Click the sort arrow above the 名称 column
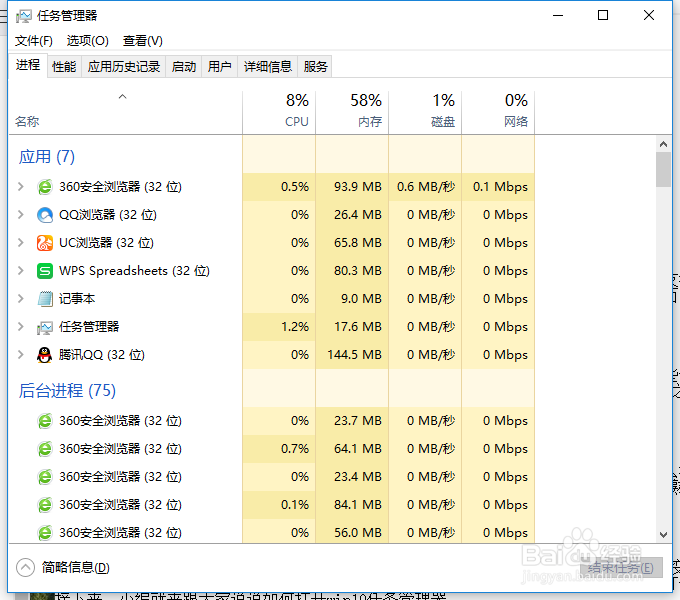This screenshot has width=680, height=600. (122, 97)
